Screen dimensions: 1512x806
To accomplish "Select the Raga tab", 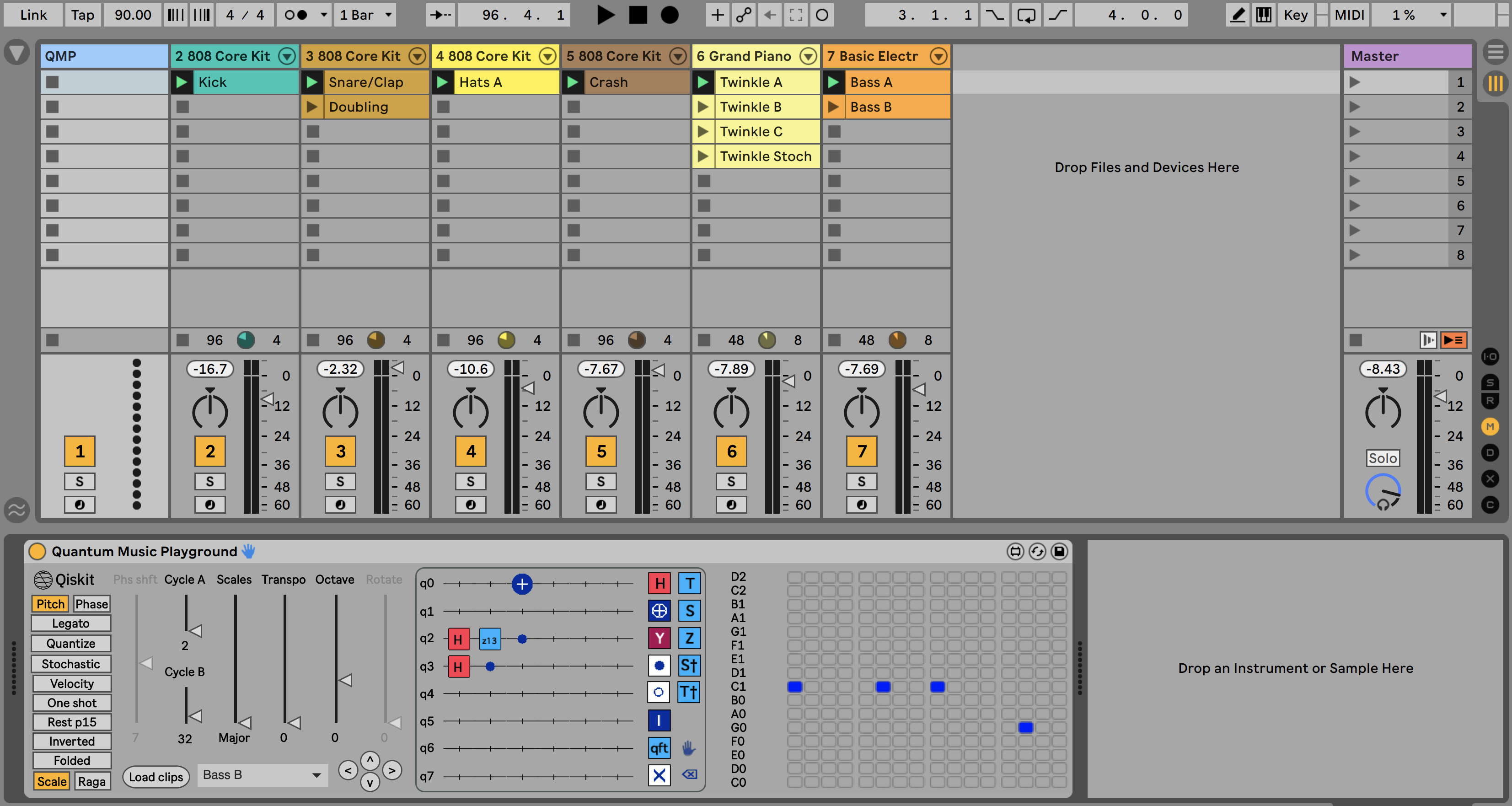I will point(91,781).
